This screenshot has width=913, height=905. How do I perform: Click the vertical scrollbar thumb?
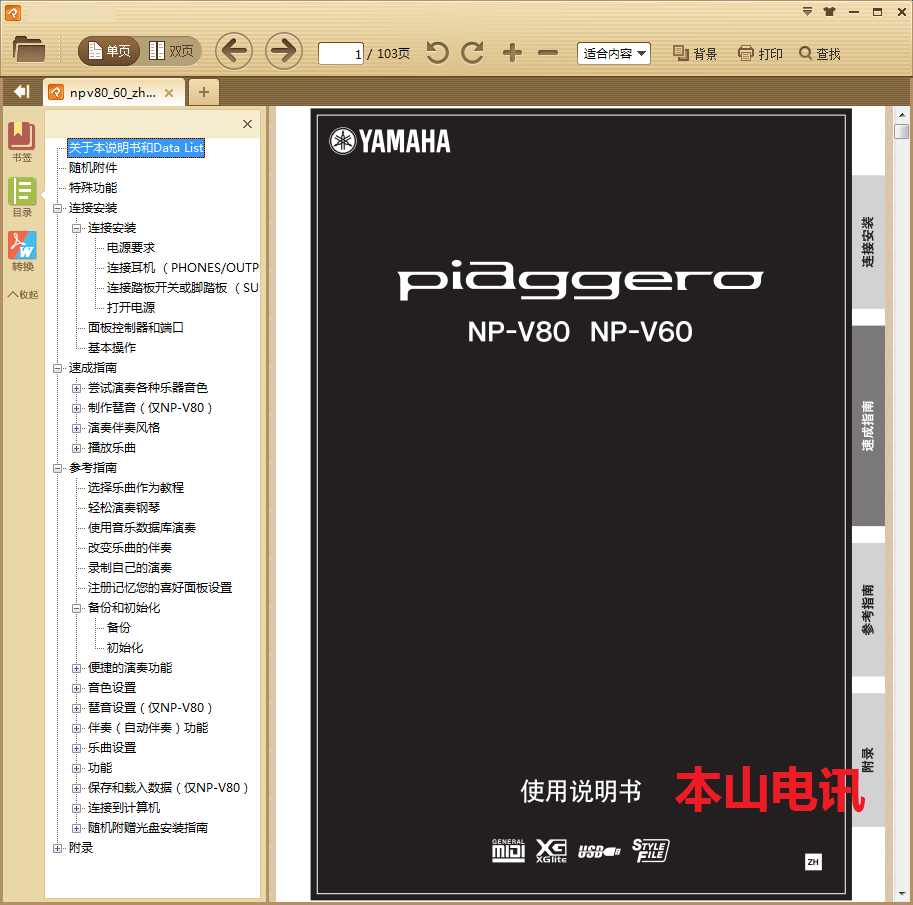click(x=901, y=132)
